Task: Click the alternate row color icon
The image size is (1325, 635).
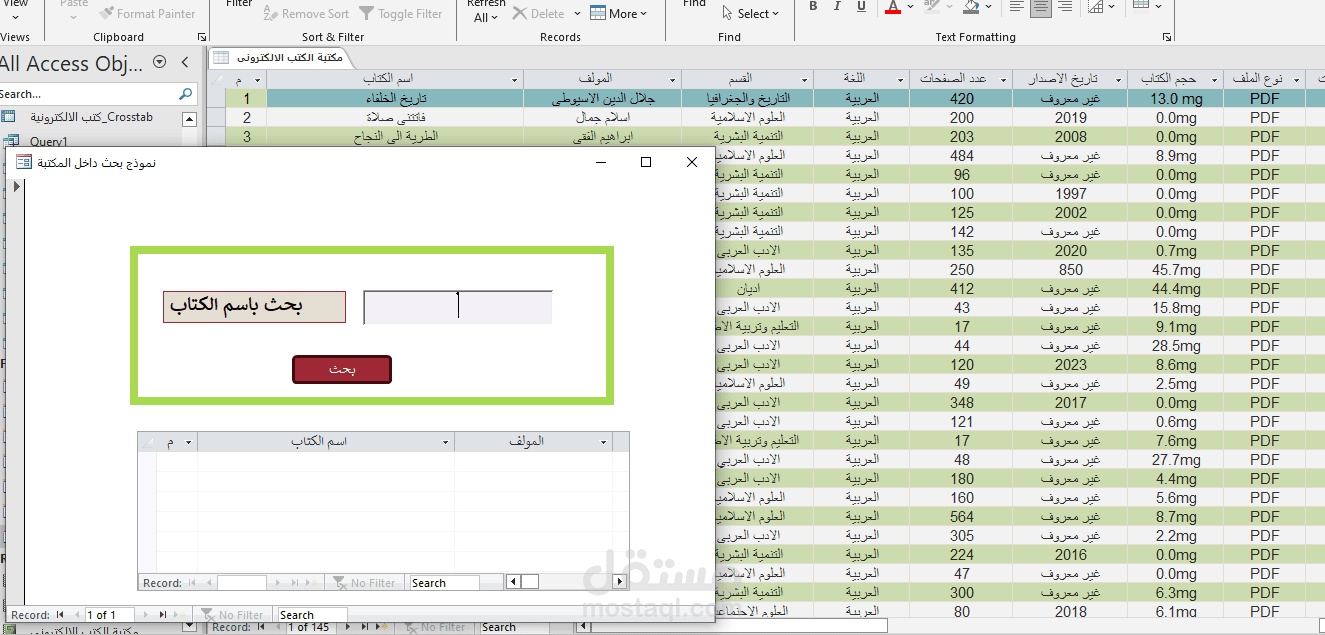Action: (1141, 7)
